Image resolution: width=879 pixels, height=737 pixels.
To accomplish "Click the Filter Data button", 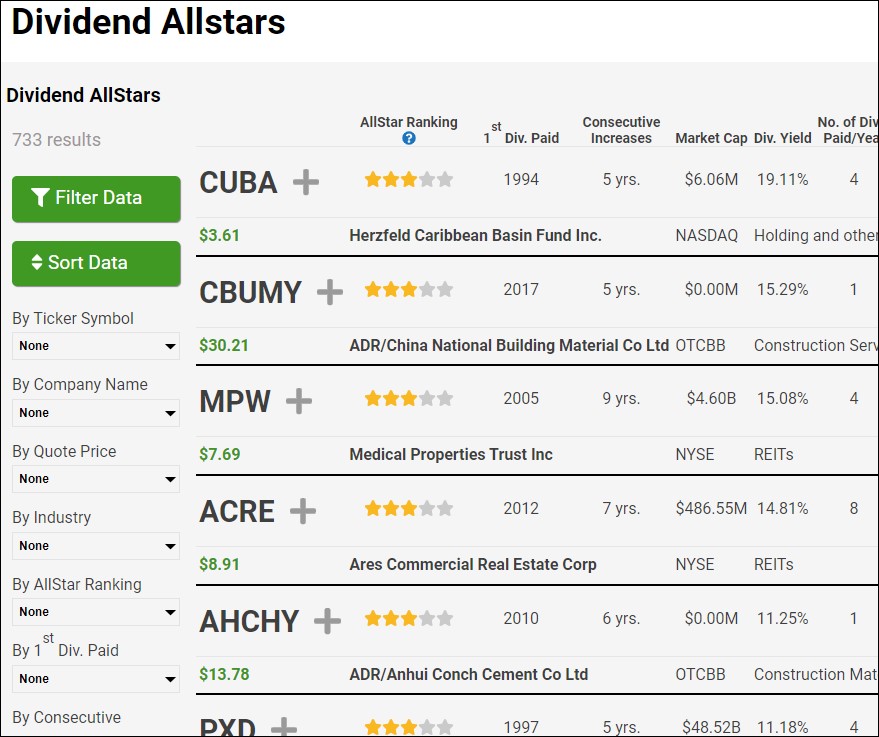I will click(x=96, y=198).
